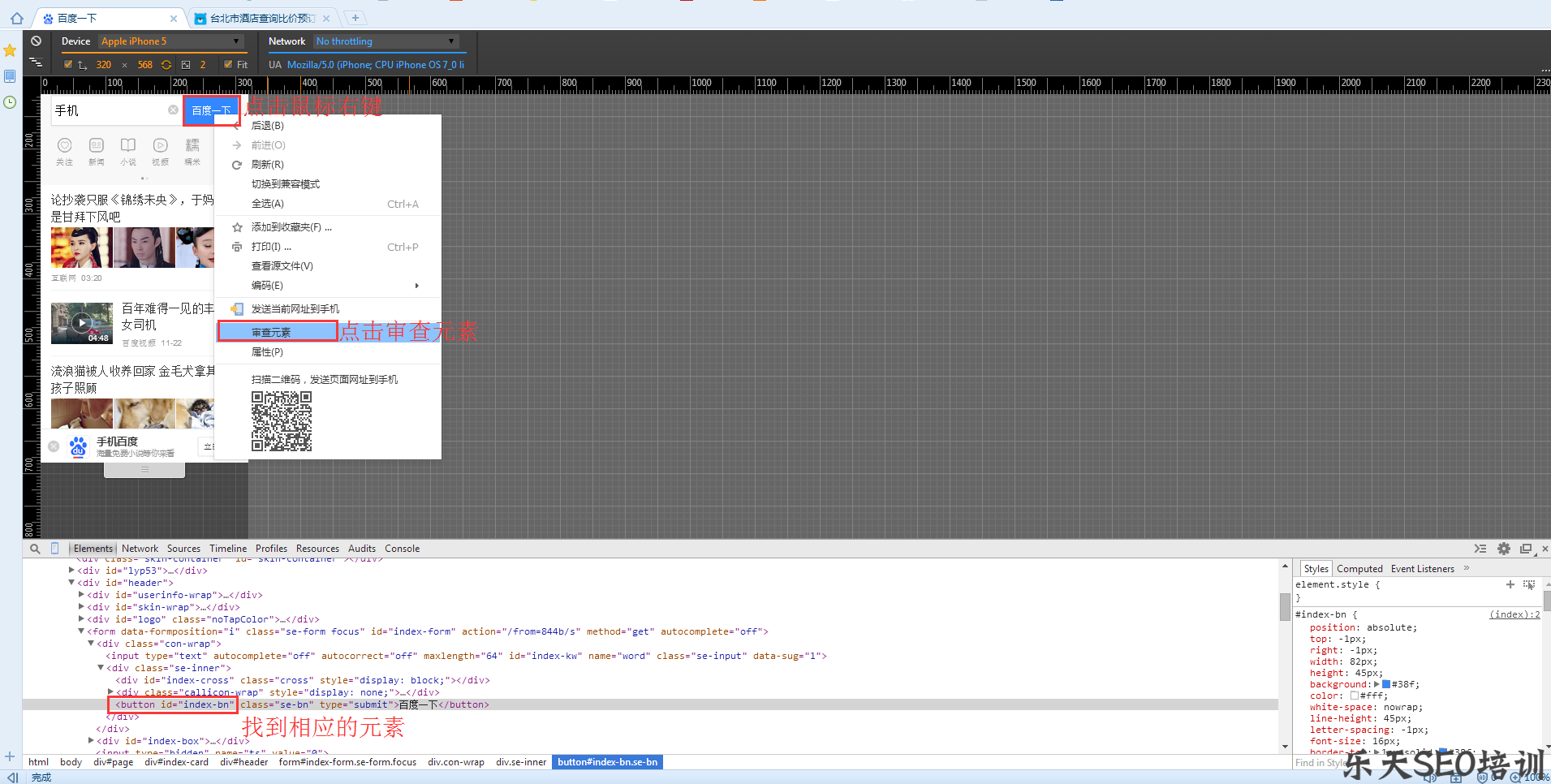The image size is (1551, 784).
Task: Open the No throttling network dropdown
Action: click(x=386, y=41)
